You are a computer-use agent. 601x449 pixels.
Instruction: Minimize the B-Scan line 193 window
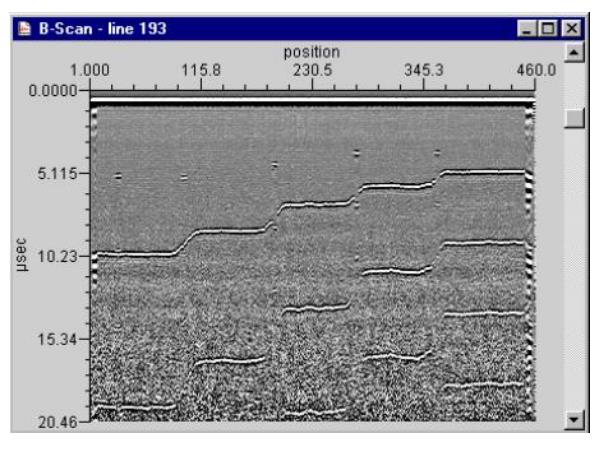click(526, 29)
